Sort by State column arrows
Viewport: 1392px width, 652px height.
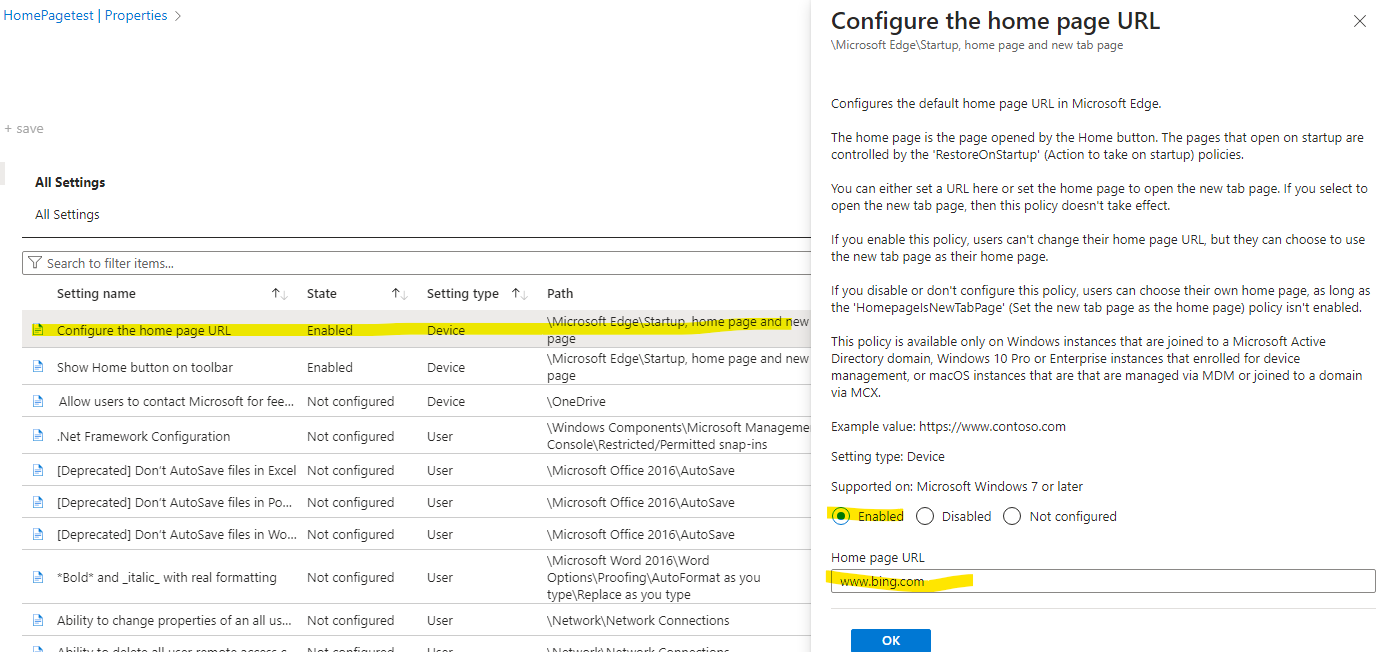pyautogui.click(x=399, y=294)
